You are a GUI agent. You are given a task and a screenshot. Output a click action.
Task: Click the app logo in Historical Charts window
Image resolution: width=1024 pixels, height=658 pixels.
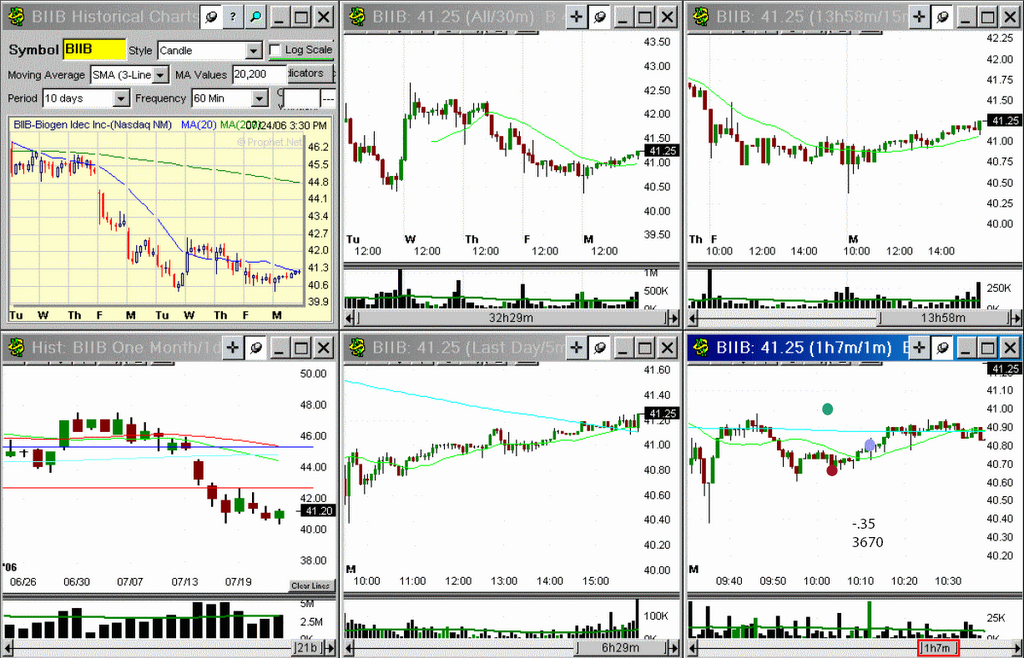point(17,16)
